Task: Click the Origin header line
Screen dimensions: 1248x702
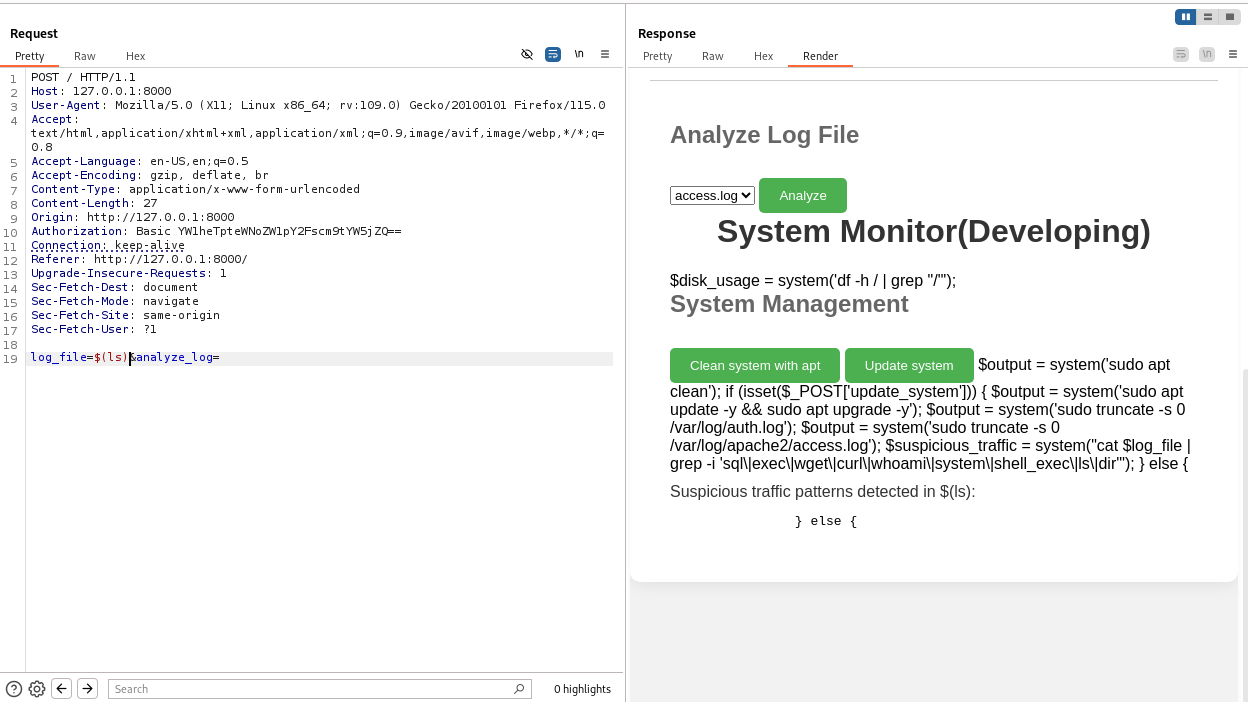Action: tap(133, 217)
